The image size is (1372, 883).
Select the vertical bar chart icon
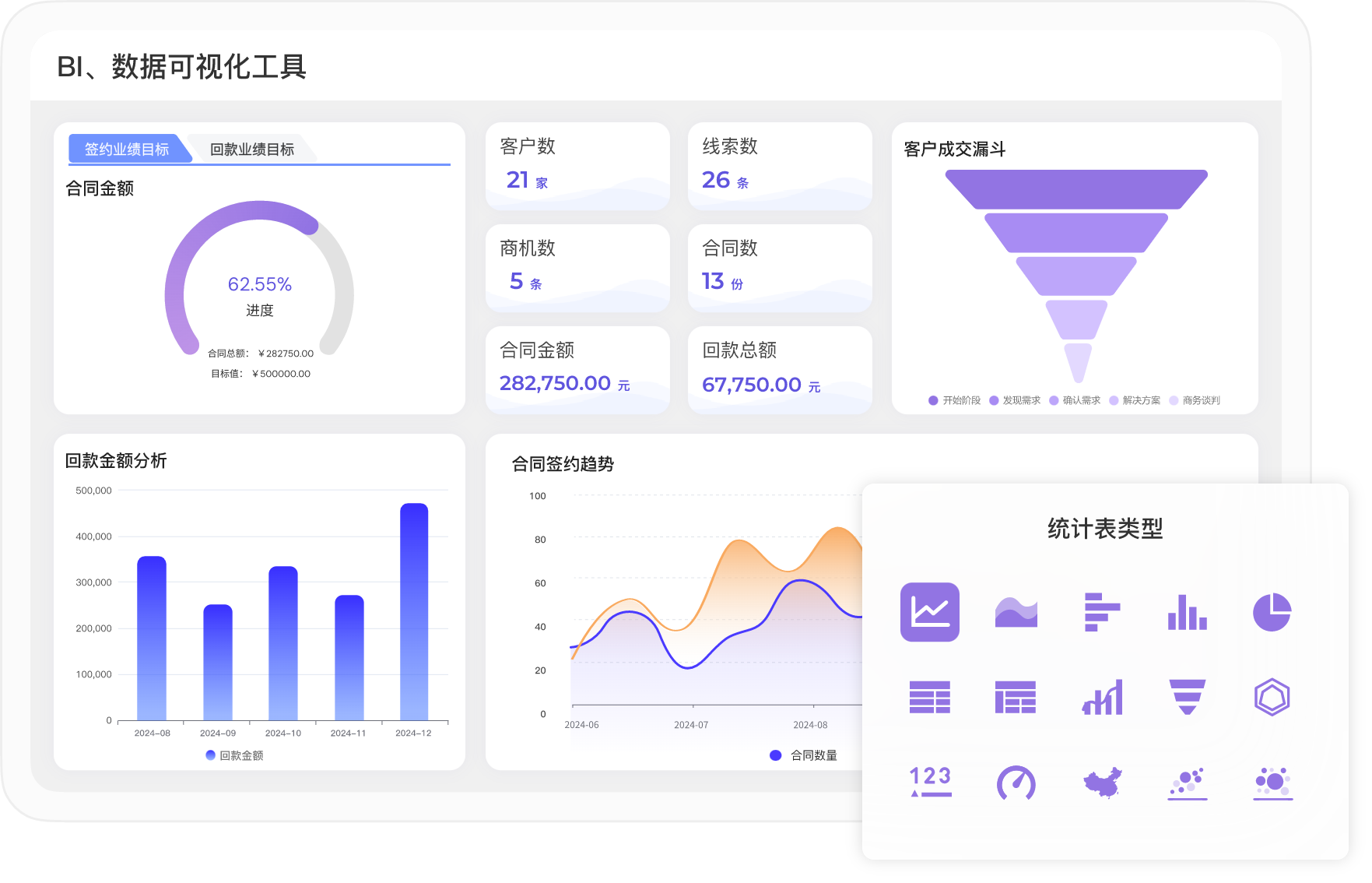[x=1187, y=612]
